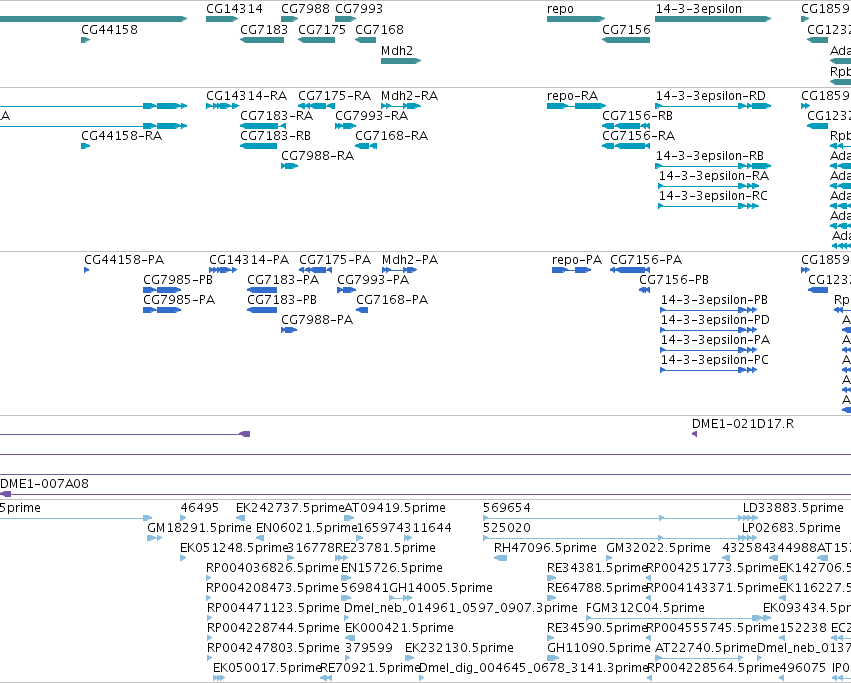Select the AT09419.5prime EST label
The width and height of the screenshot is (851, 683).
(x=395, y=508)
